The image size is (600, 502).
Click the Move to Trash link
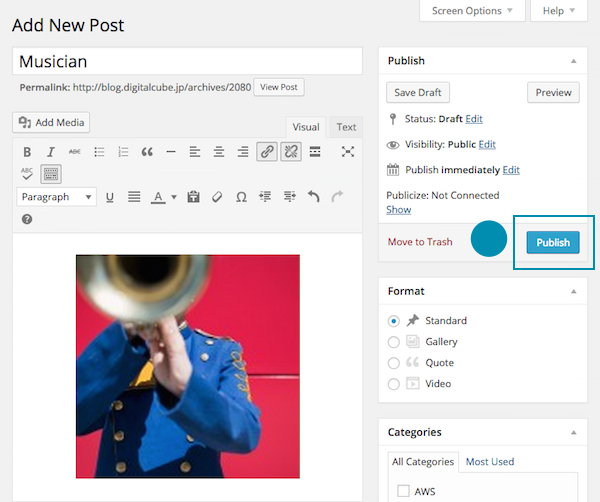tap(419, 242)
